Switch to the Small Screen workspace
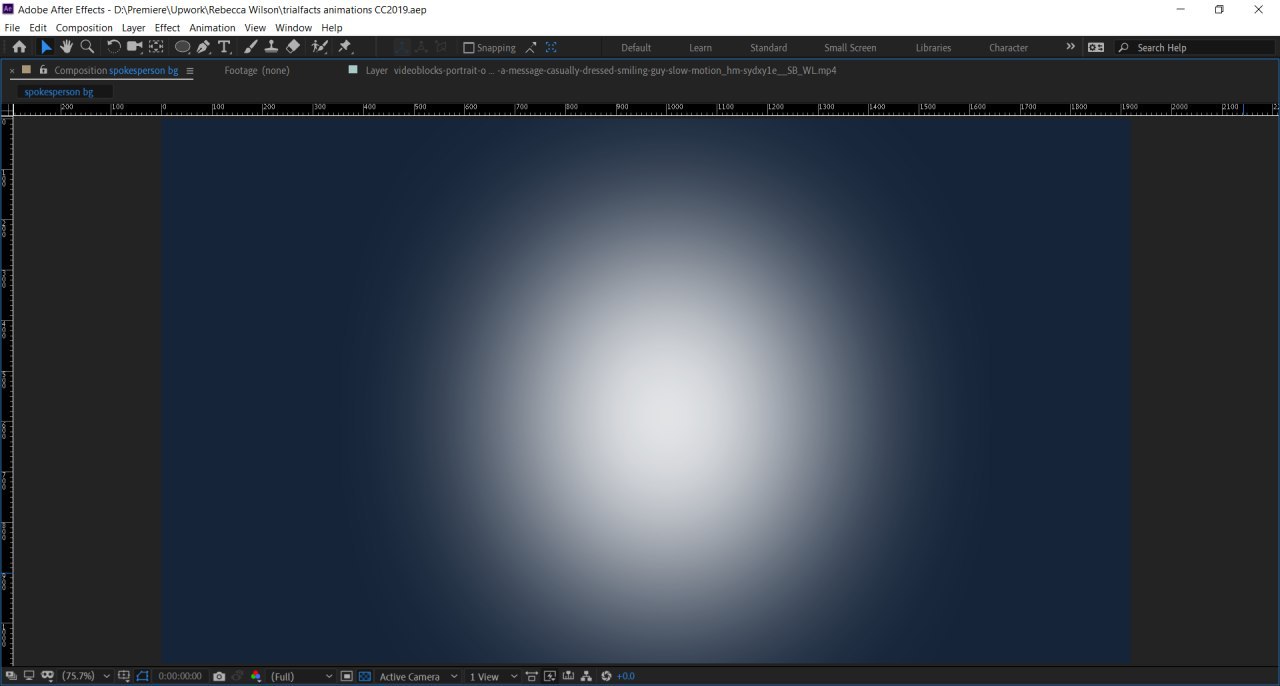The width and height of the screenshot is (1280, 686). (x=850, y=48)
